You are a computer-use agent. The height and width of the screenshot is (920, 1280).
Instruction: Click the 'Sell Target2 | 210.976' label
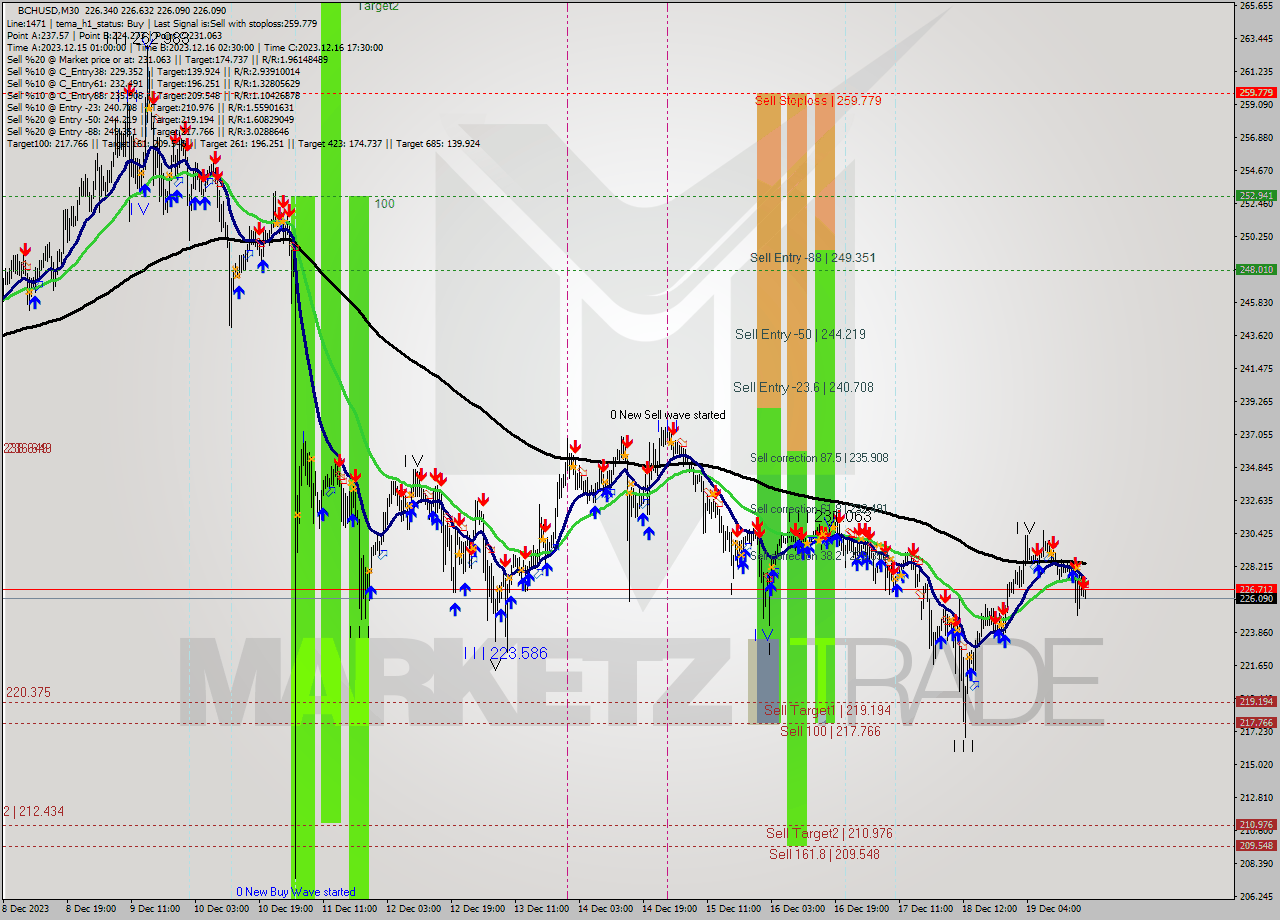[x=829, y=833]
